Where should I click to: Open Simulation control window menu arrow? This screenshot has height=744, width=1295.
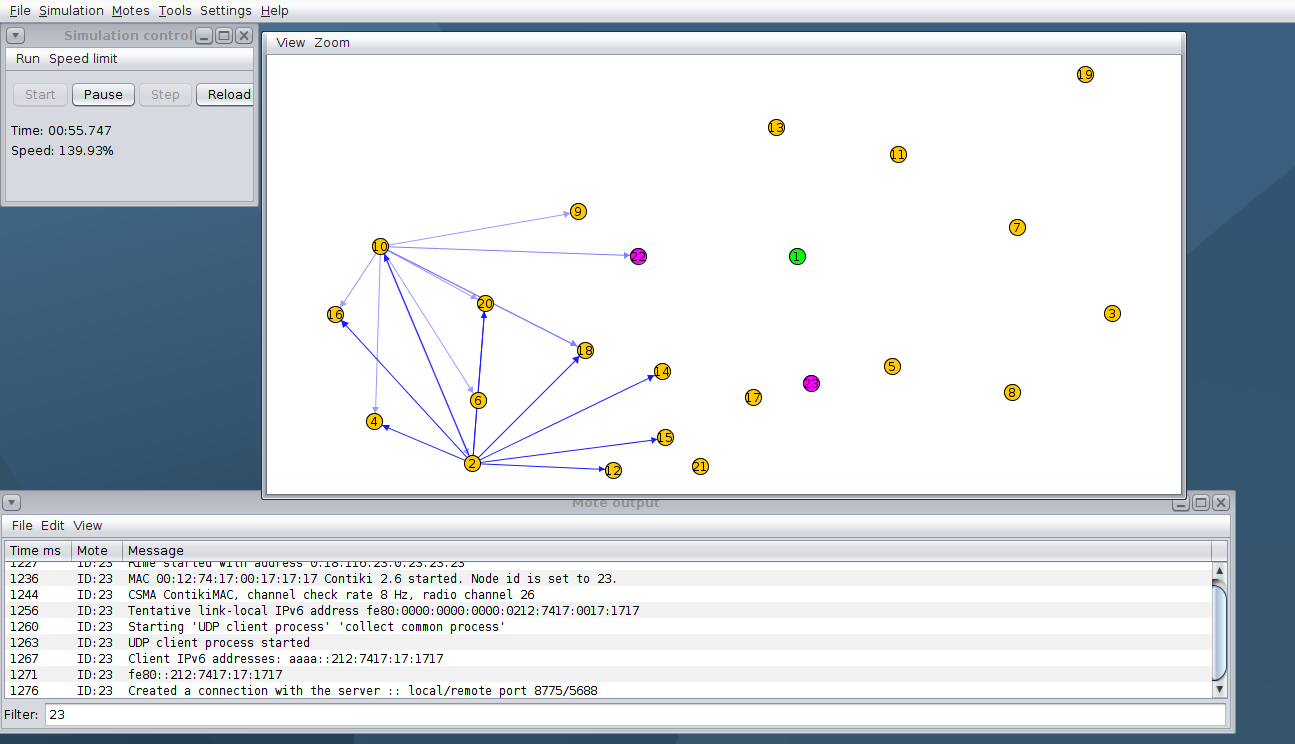point(15,36)
